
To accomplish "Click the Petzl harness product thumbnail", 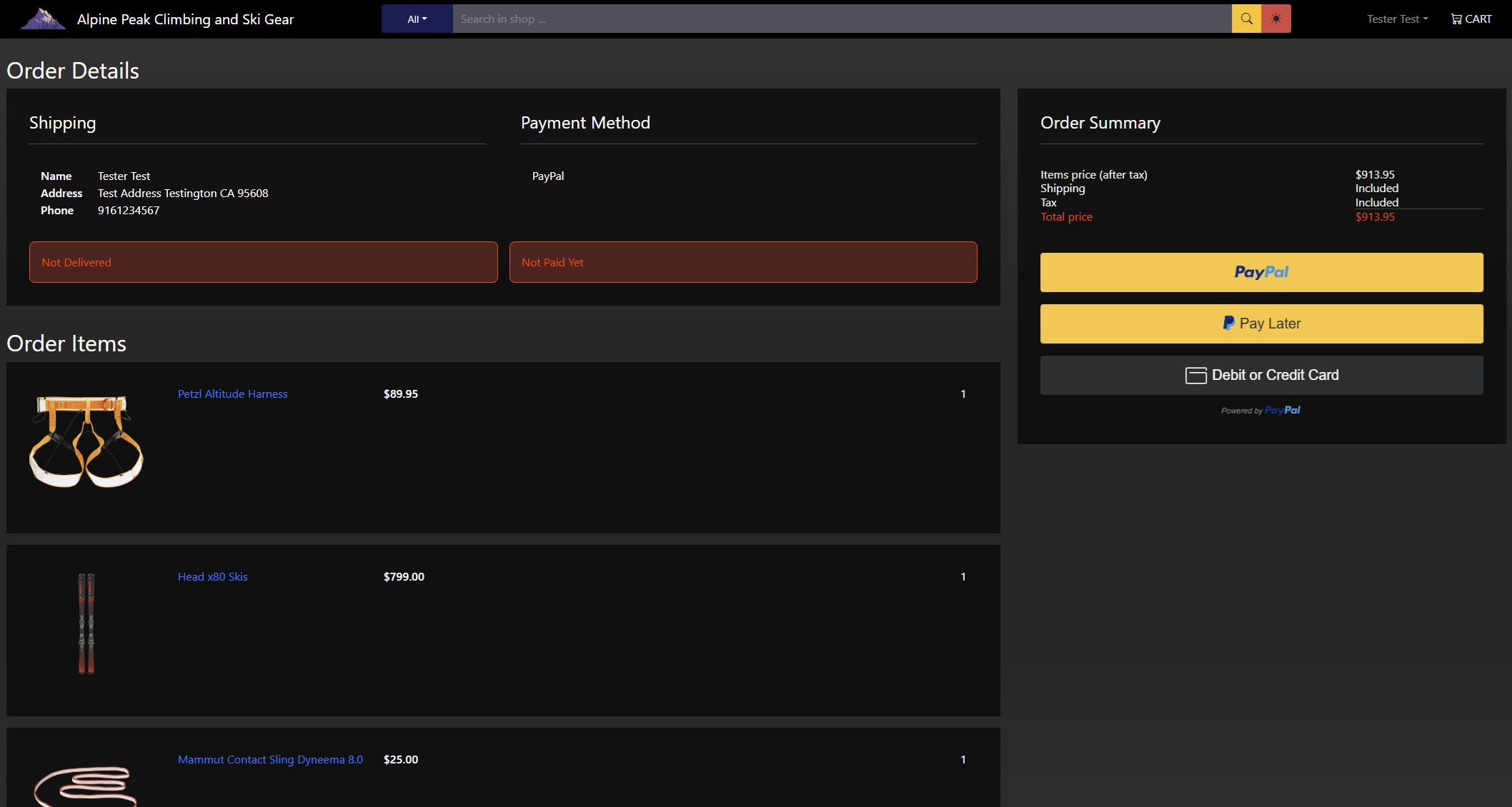I will [x=86, y=441].
